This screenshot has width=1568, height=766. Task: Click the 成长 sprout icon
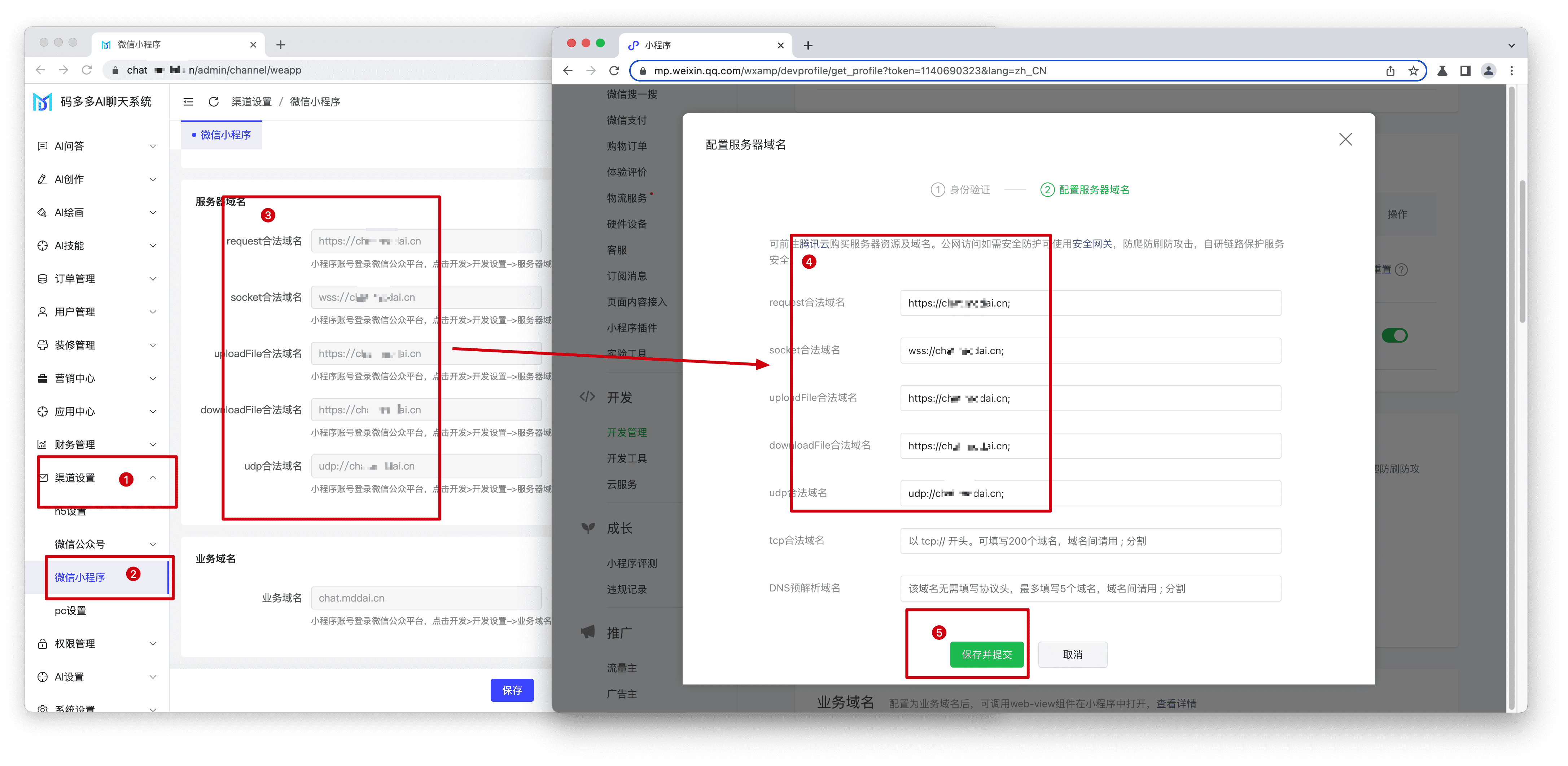pos(587,528)
